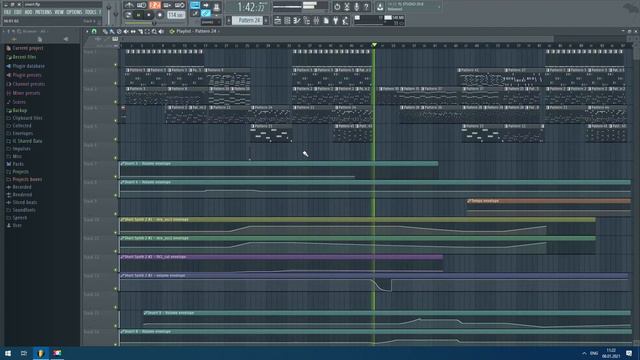Click the playlist vertical scrollbar
Screen dimensions: 640x360
coord(636,196)
